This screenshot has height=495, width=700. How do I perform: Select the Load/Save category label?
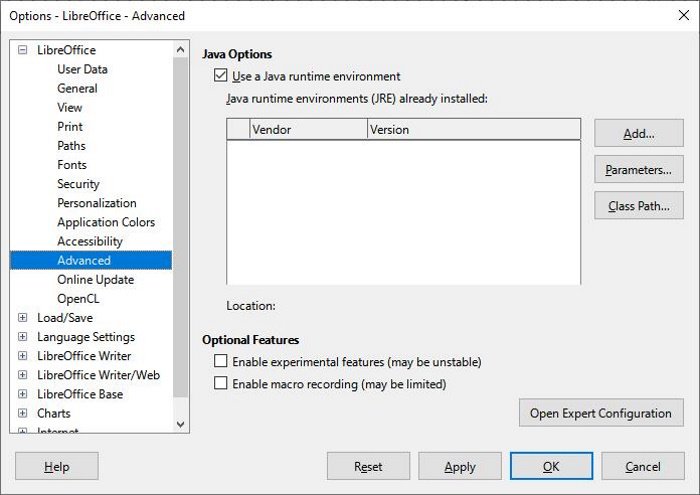(x=65, y=318)
